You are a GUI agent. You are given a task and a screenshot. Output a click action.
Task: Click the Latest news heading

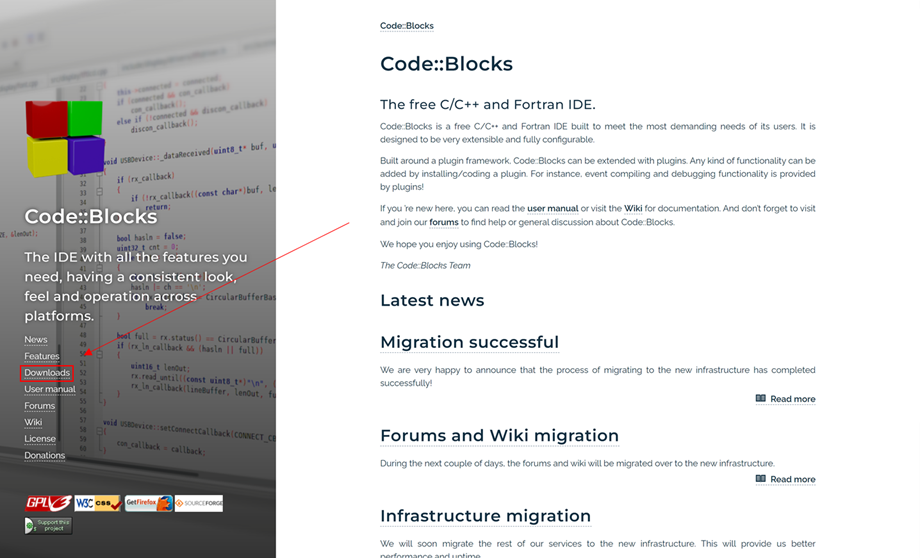(432, 300)
